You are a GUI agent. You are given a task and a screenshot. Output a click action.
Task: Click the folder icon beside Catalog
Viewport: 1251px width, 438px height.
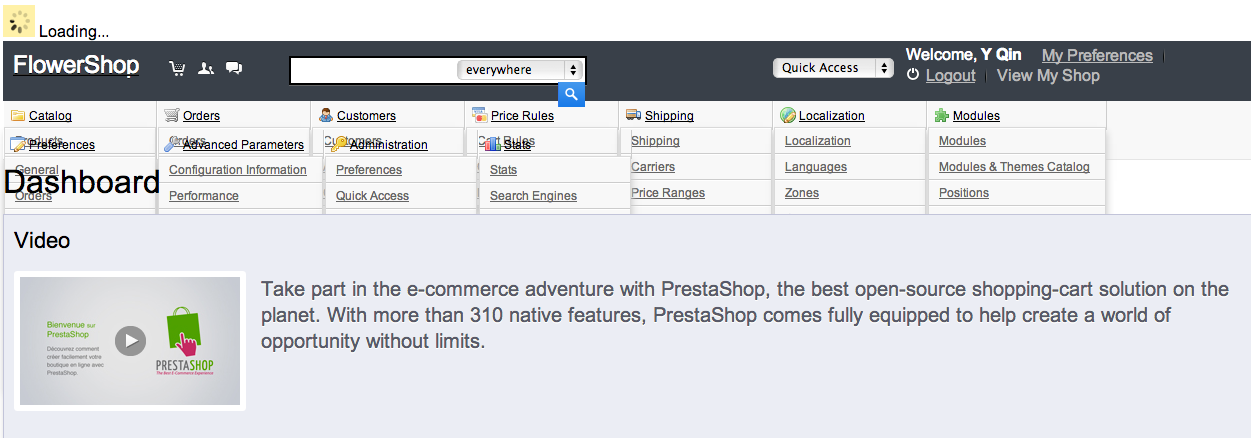[18, 116]
